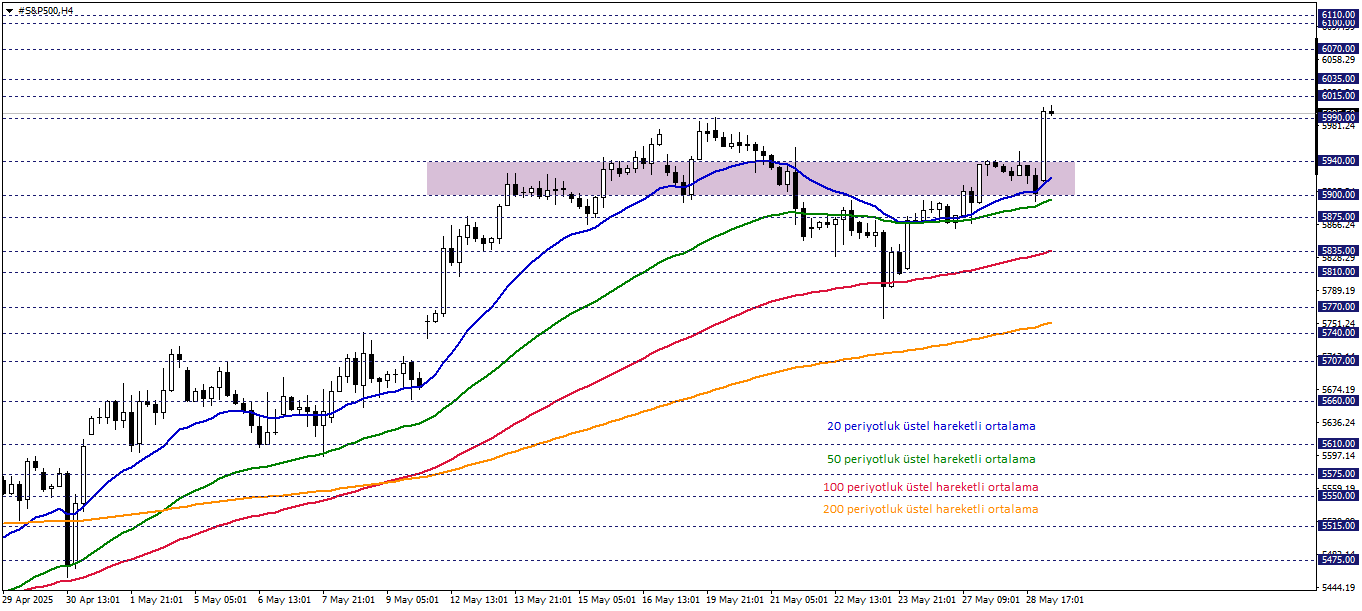Click the 9 May 05:01 time axis label
1362x611 pixels.
[x=413, y=601]
